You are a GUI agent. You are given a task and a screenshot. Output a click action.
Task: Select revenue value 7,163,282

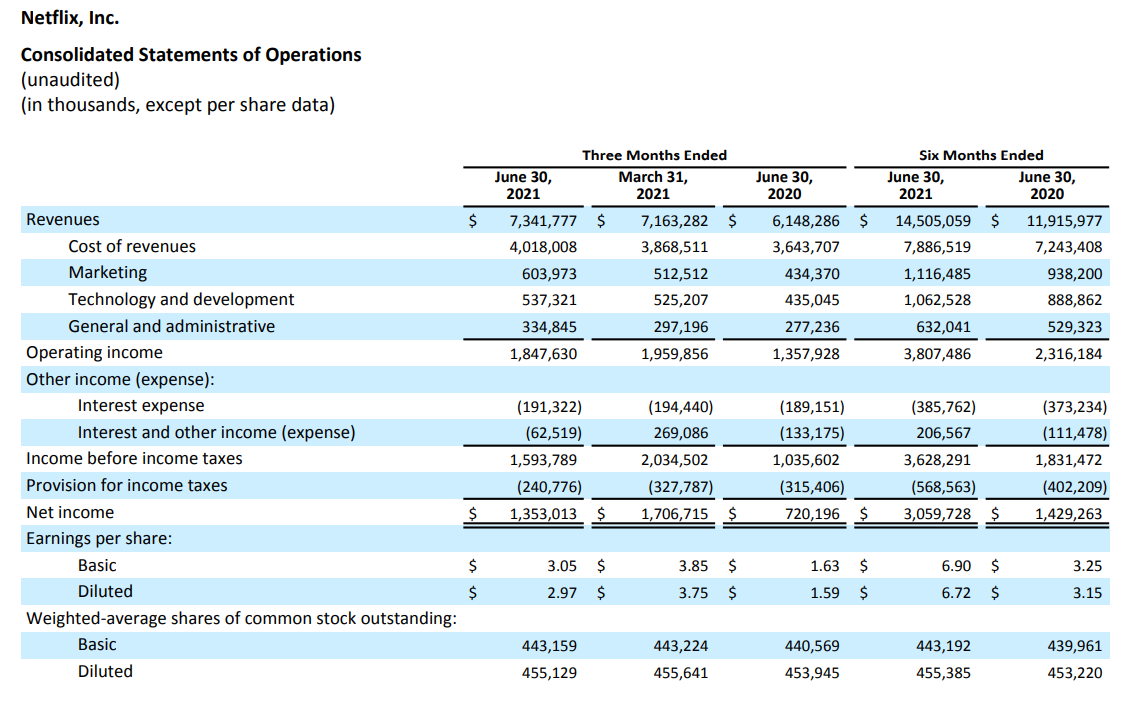coord(675,221)
